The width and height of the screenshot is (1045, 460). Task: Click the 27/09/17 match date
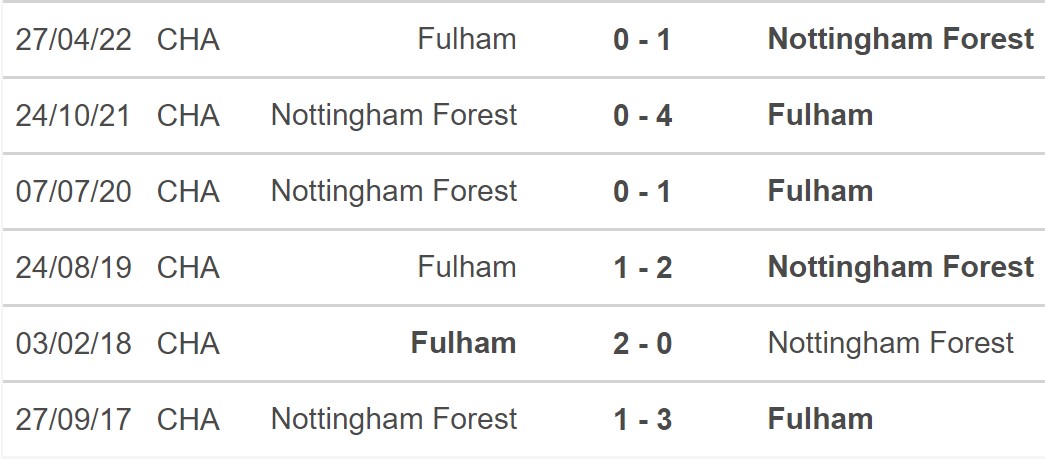coord(74,419)
